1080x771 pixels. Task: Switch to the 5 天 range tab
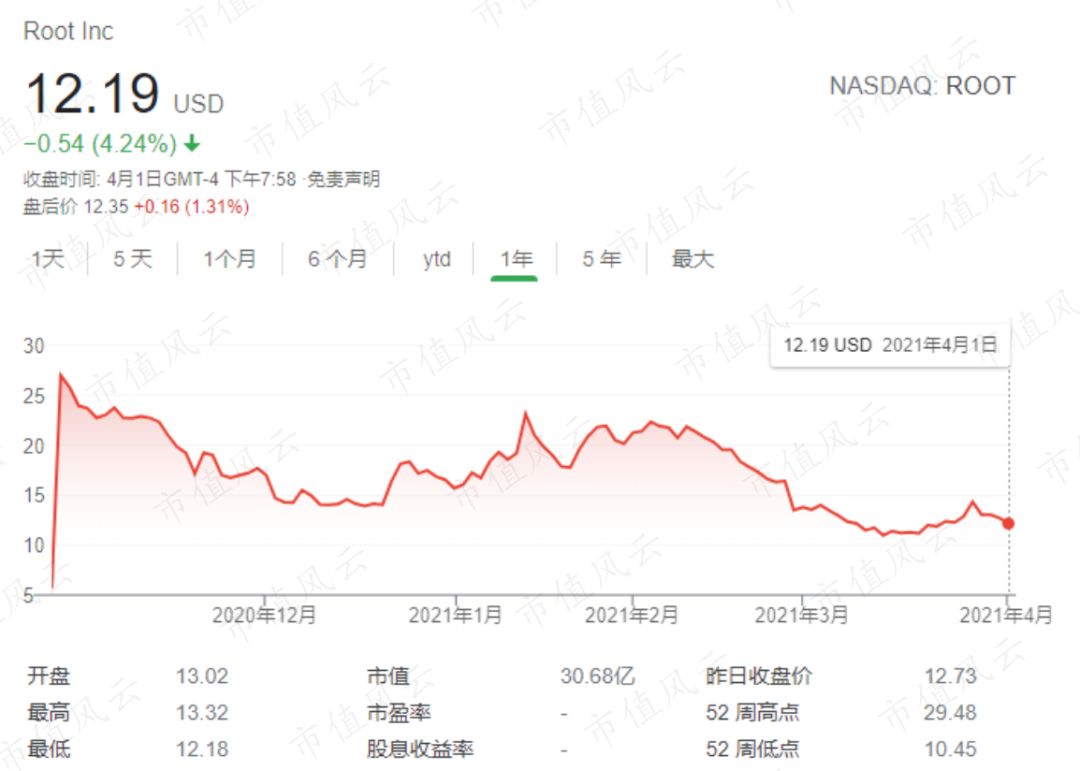point(132,259)
